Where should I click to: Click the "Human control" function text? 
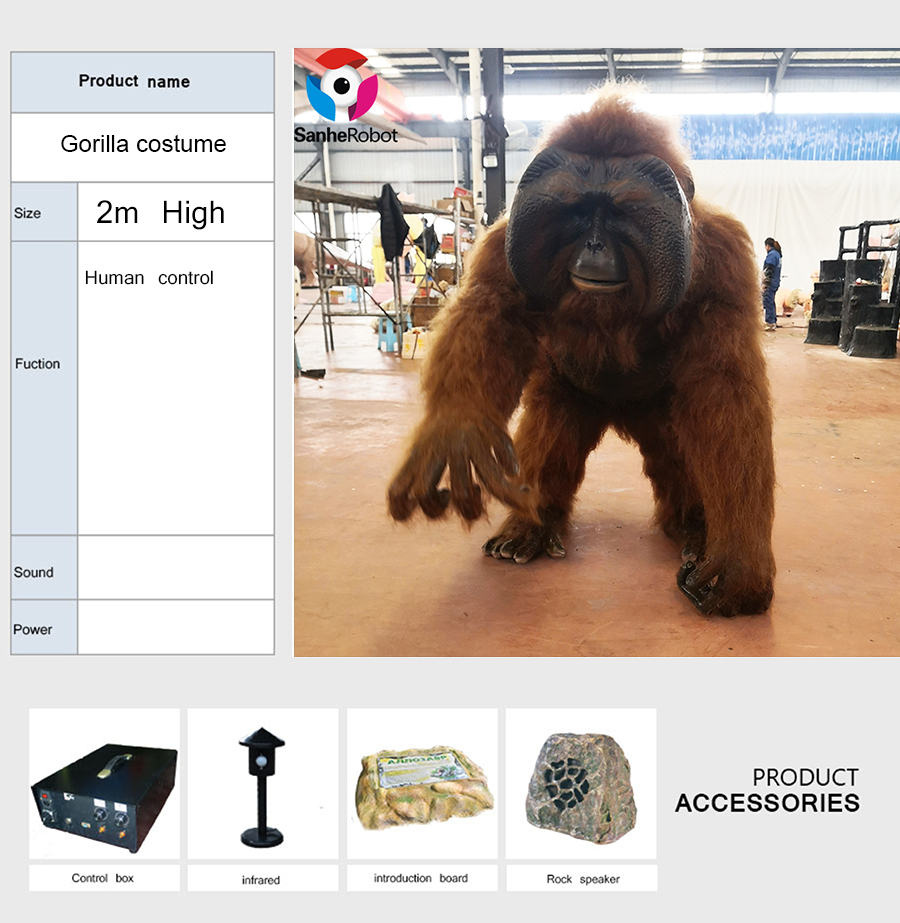click(149, 278)
